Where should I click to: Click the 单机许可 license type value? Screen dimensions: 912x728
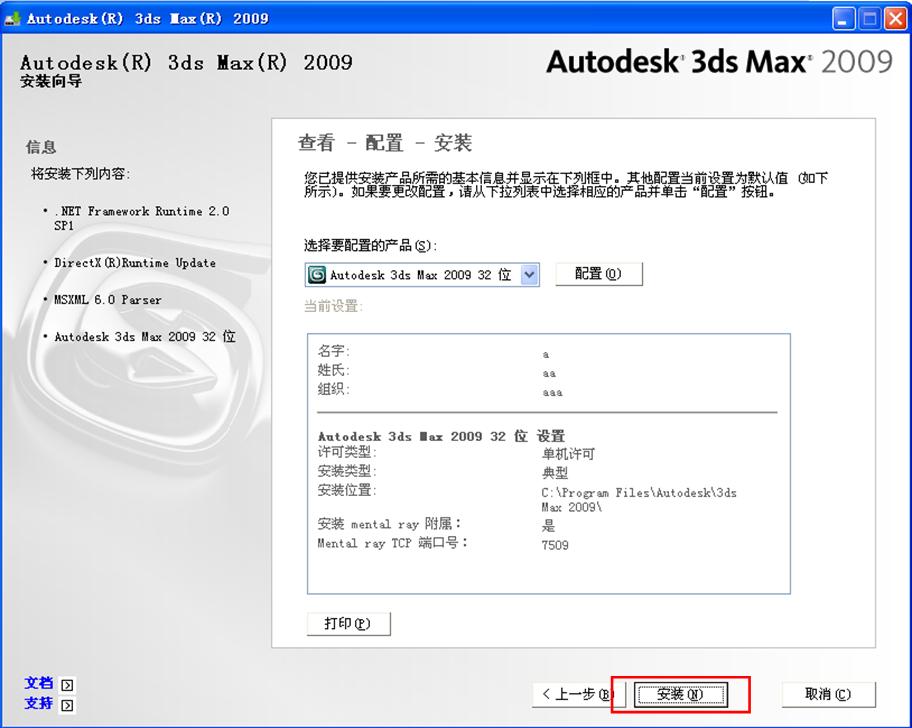tap(568, 454)
